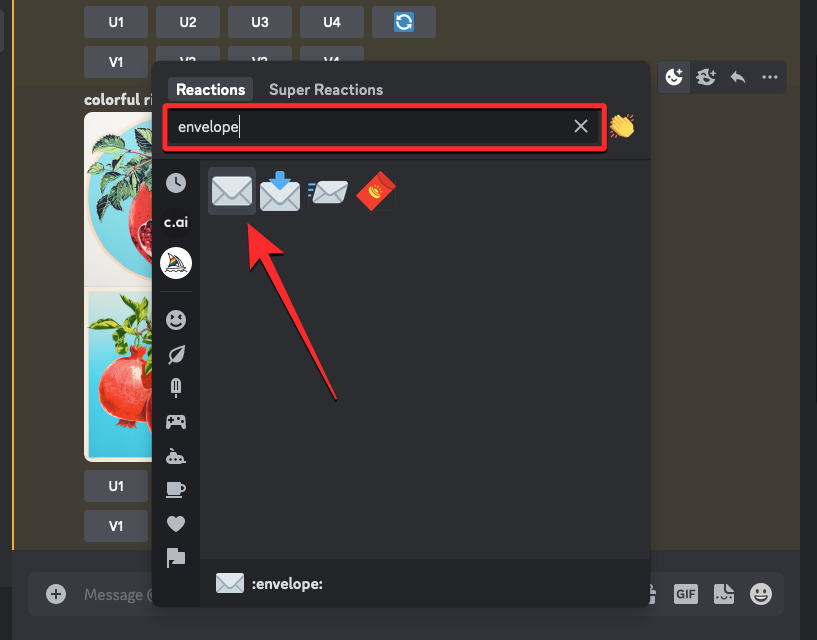The height and width of the screenshot is (640, 817).
Task: Jump to the Midjourney sailboat server emojis
Action: tap(176, 263)
